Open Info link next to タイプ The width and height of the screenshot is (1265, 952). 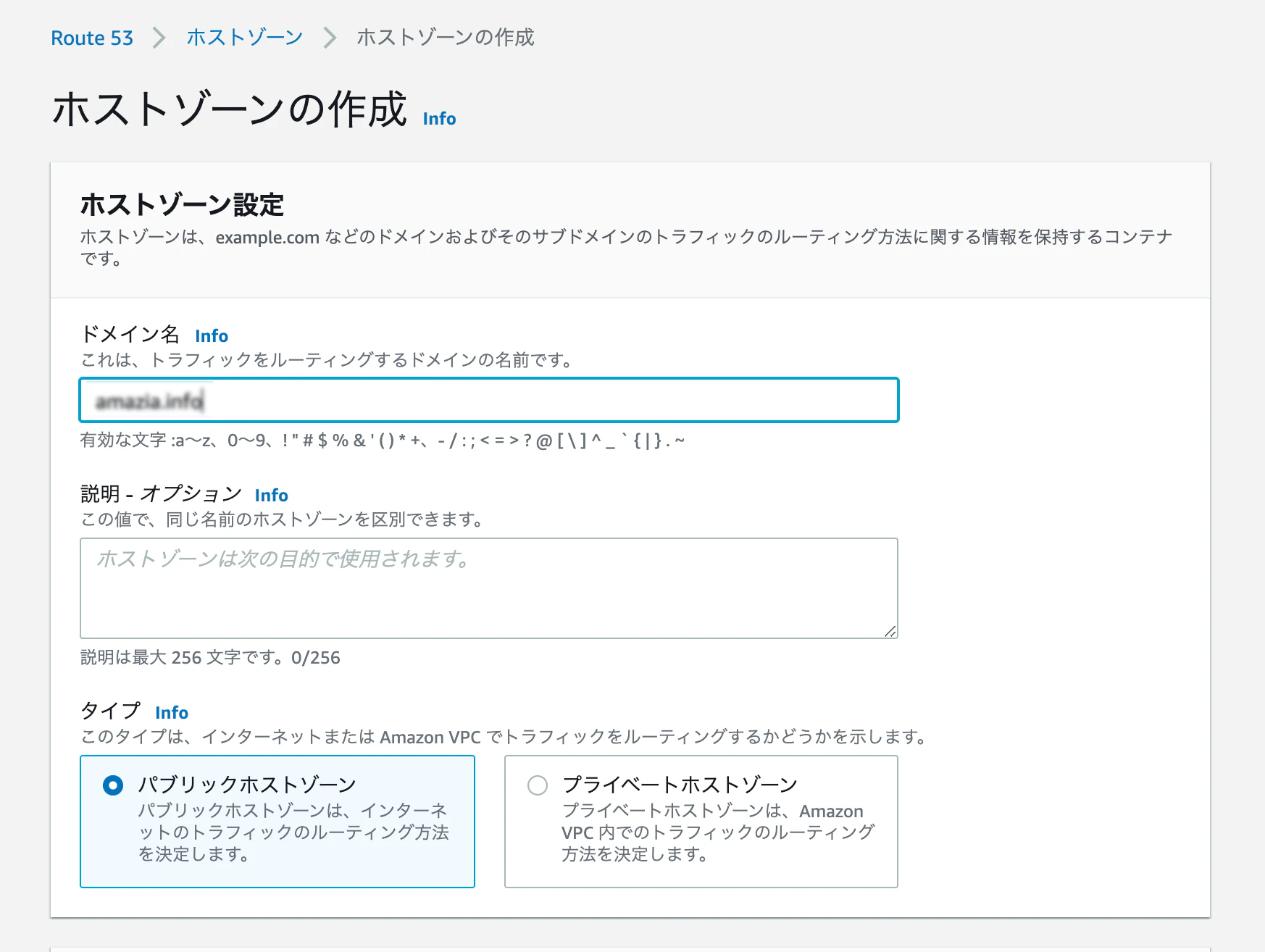click(172, 713)
